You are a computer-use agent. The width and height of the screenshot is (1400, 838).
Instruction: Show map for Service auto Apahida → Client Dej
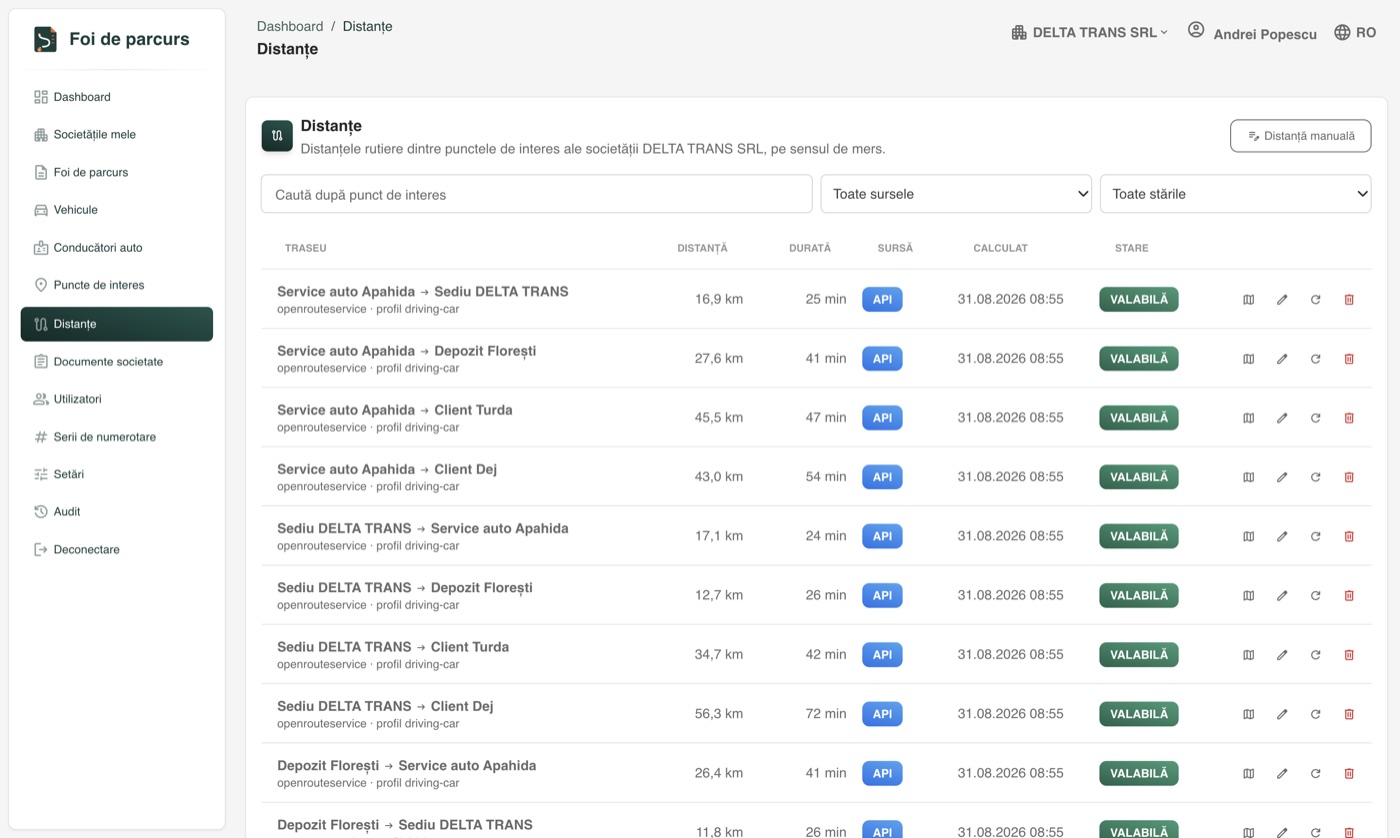[x=1248, y=477]
